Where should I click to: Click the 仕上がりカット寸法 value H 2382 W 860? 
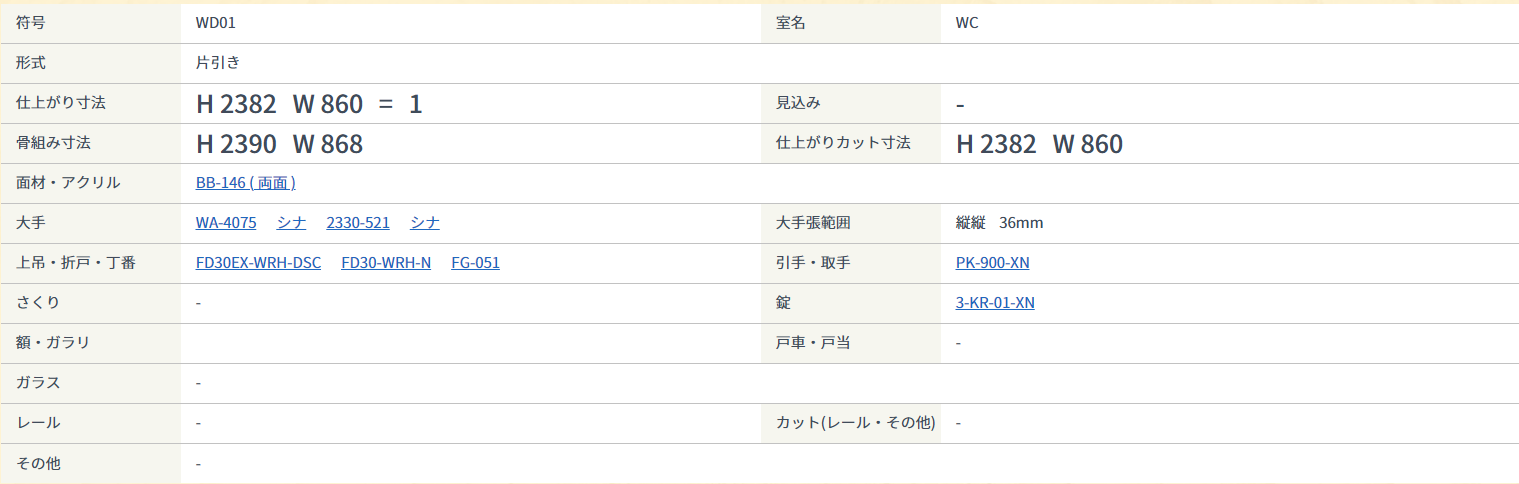(1040, 144)
